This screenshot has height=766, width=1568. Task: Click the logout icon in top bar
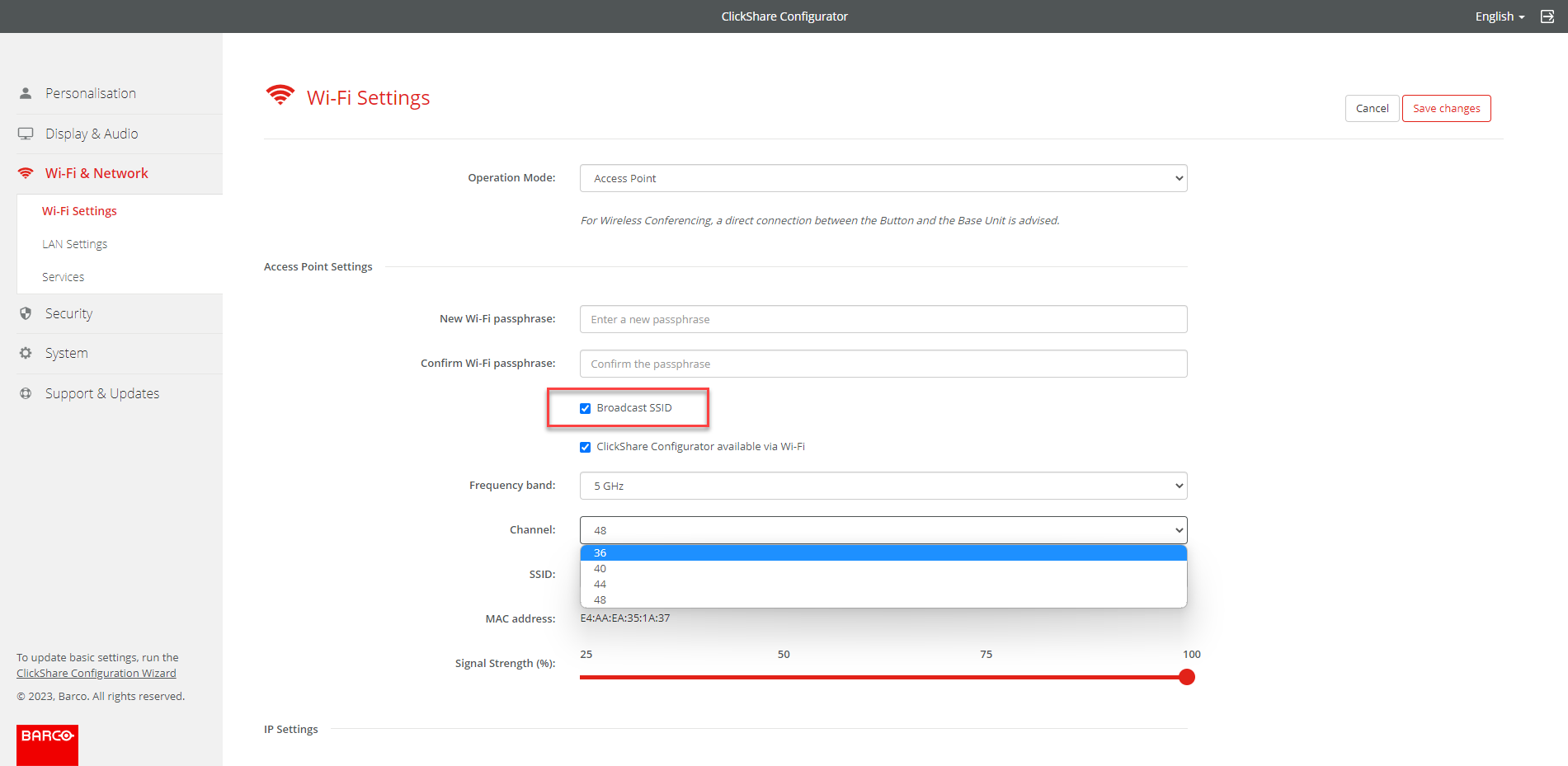pos(1547,16)
